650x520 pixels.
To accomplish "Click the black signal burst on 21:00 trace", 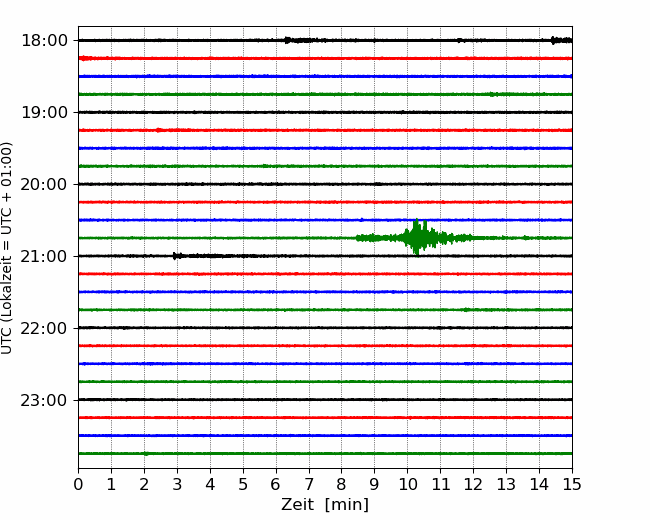I will point(177,256).
